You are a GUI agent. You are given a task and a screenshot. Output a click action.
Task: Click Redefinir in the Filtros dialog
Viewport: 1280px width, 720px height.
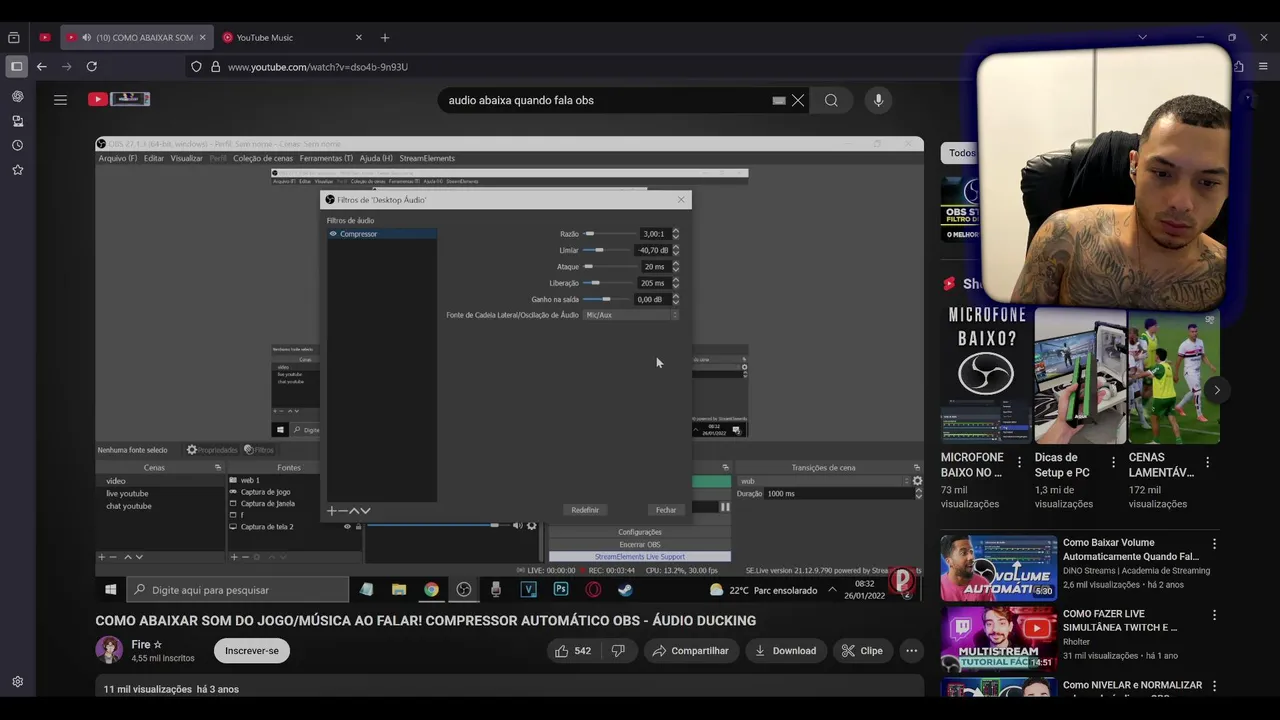585,510
